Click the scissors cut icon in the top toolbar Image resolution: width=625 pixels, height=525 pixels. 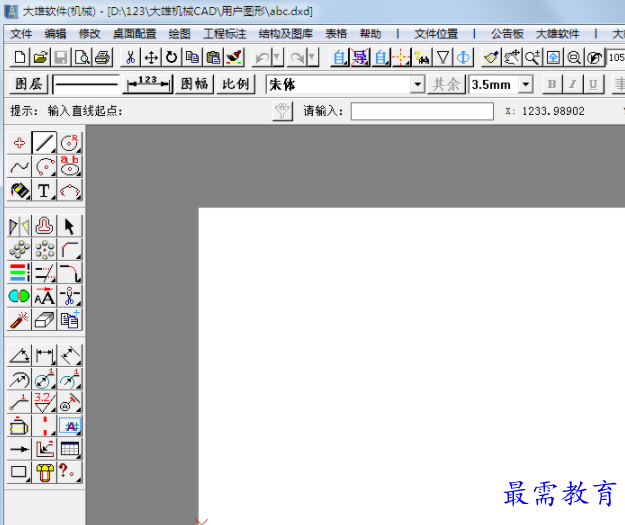130,58
